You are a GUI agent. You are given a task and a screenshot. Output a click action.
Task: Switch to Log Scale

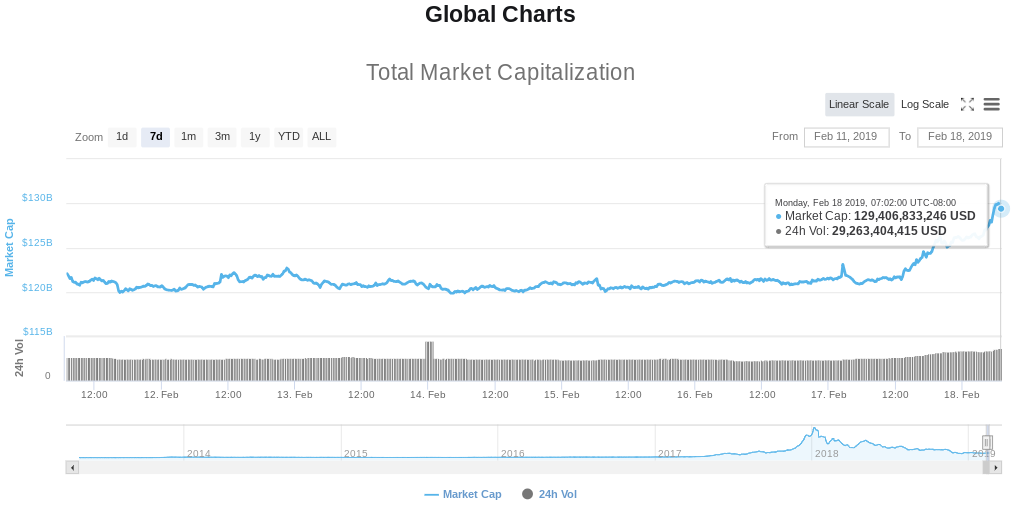pos(924,104)
